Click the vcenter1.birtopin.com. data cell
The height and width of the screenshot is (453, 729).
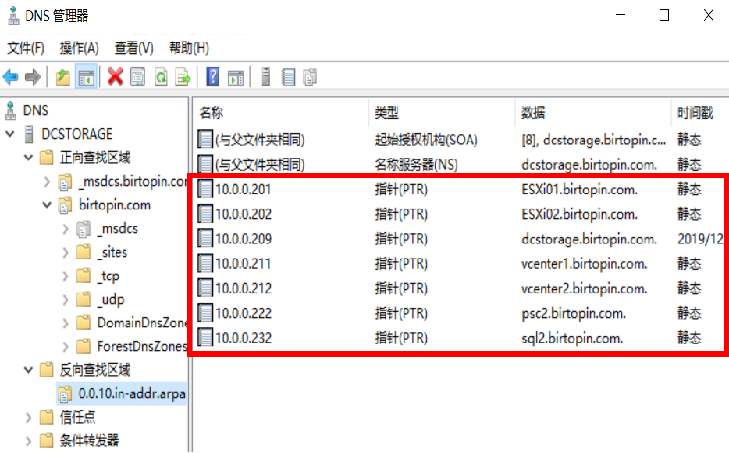pyautogui.click(x=584, y=264)
